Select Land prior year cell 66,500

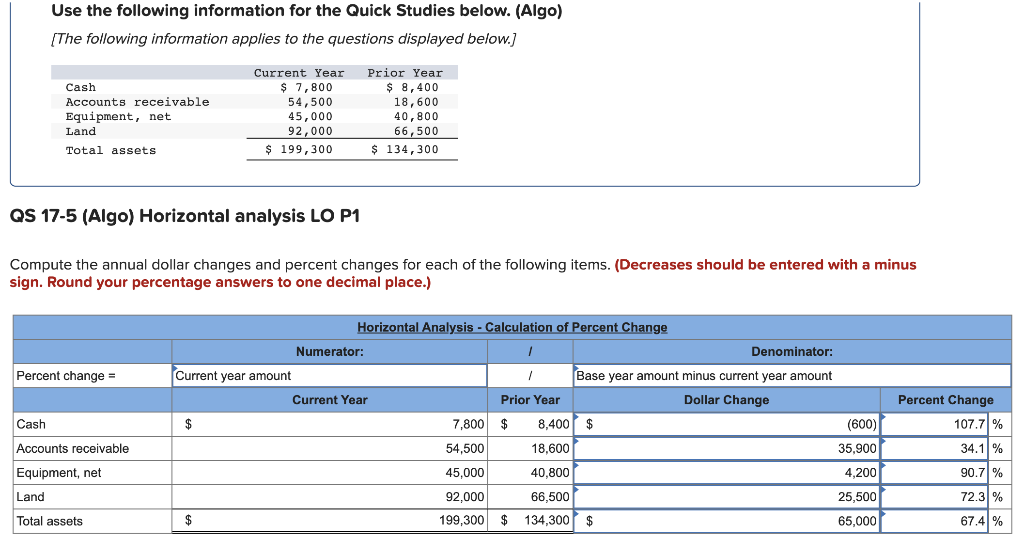click(x=530, y=497)
